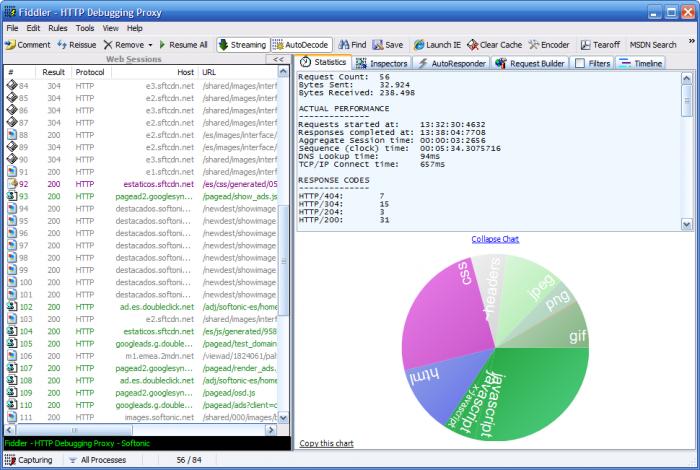The width and height of the screenshot is (700, 470).
Task: Sort sessions by Host column header
Action: (x=154, y=72)
